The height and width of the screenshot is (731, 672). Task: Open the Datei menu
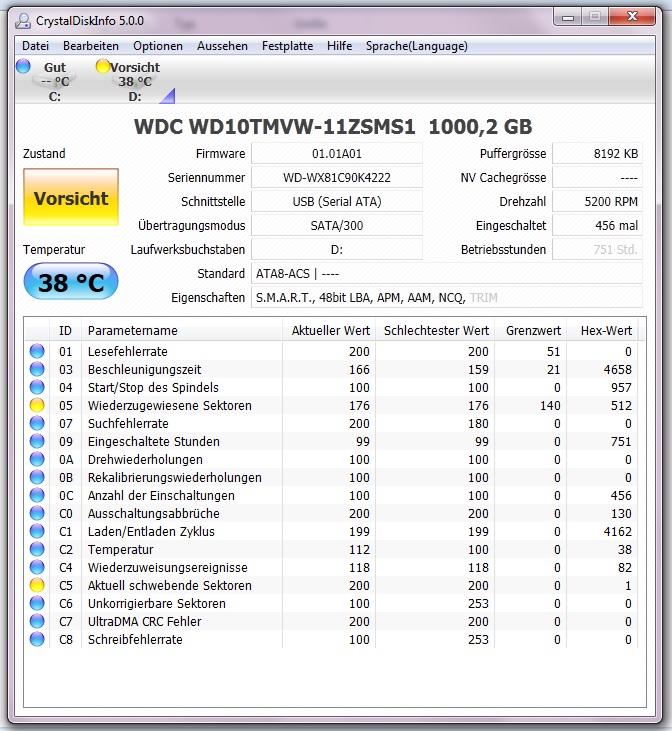[x=35, y=46]
